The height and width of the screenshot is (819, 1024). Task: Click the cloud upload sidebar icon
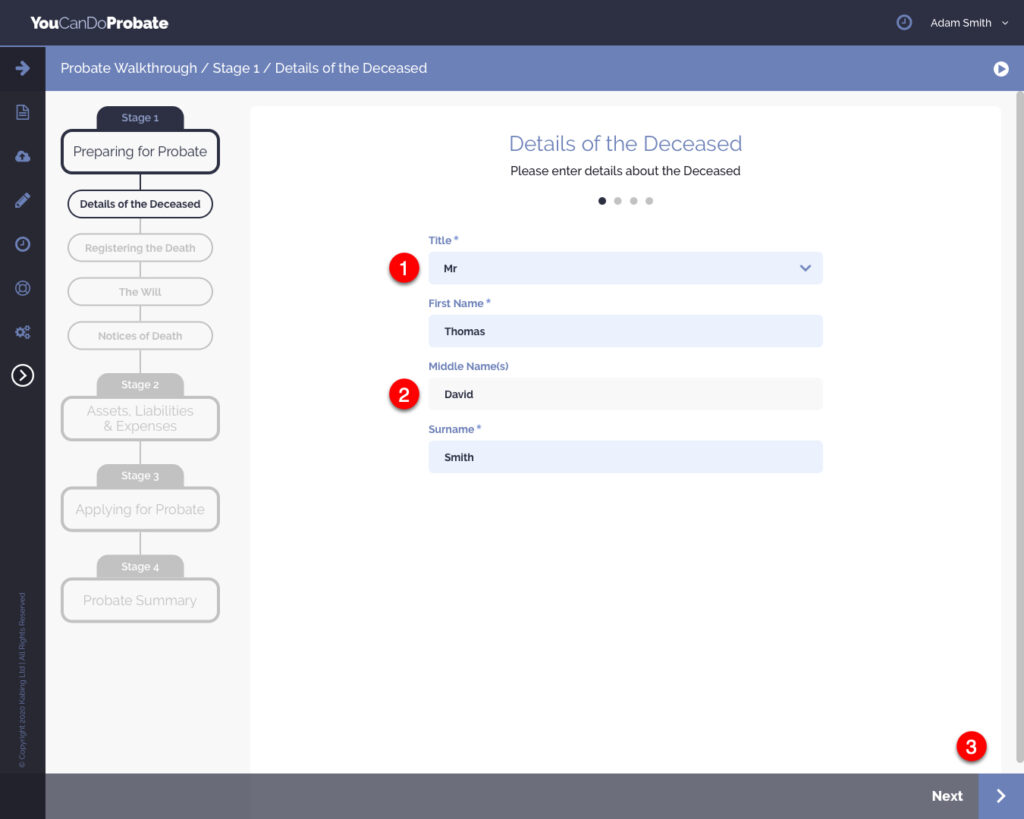22,156
